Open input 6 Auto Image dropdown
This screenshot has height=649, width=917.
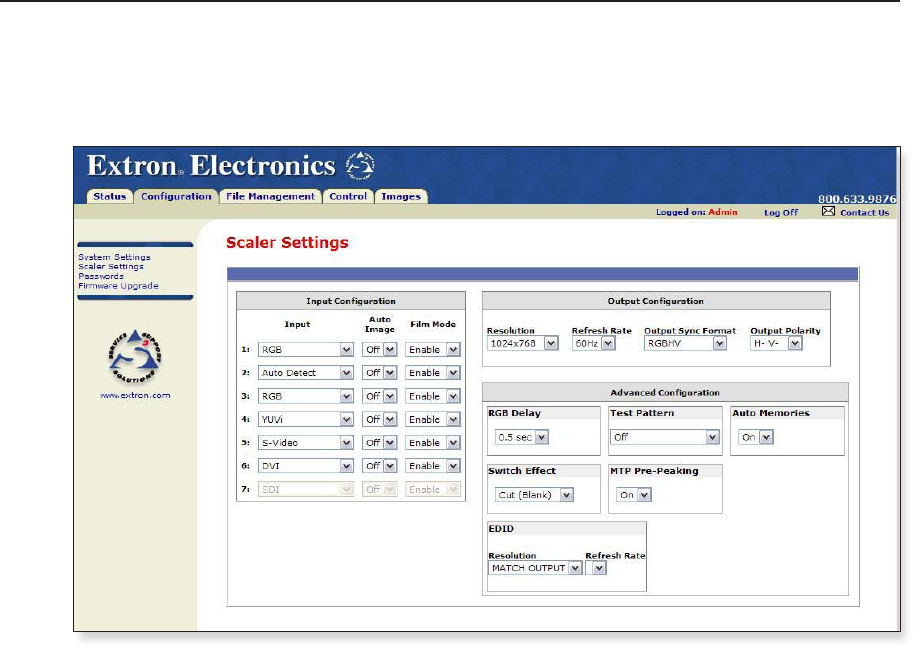[379, 466]
